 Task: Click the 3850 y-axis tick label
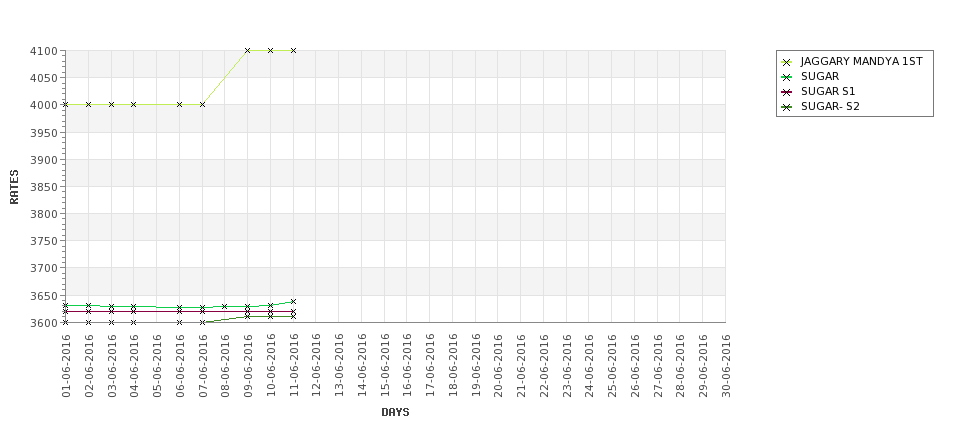click(44, 187)
